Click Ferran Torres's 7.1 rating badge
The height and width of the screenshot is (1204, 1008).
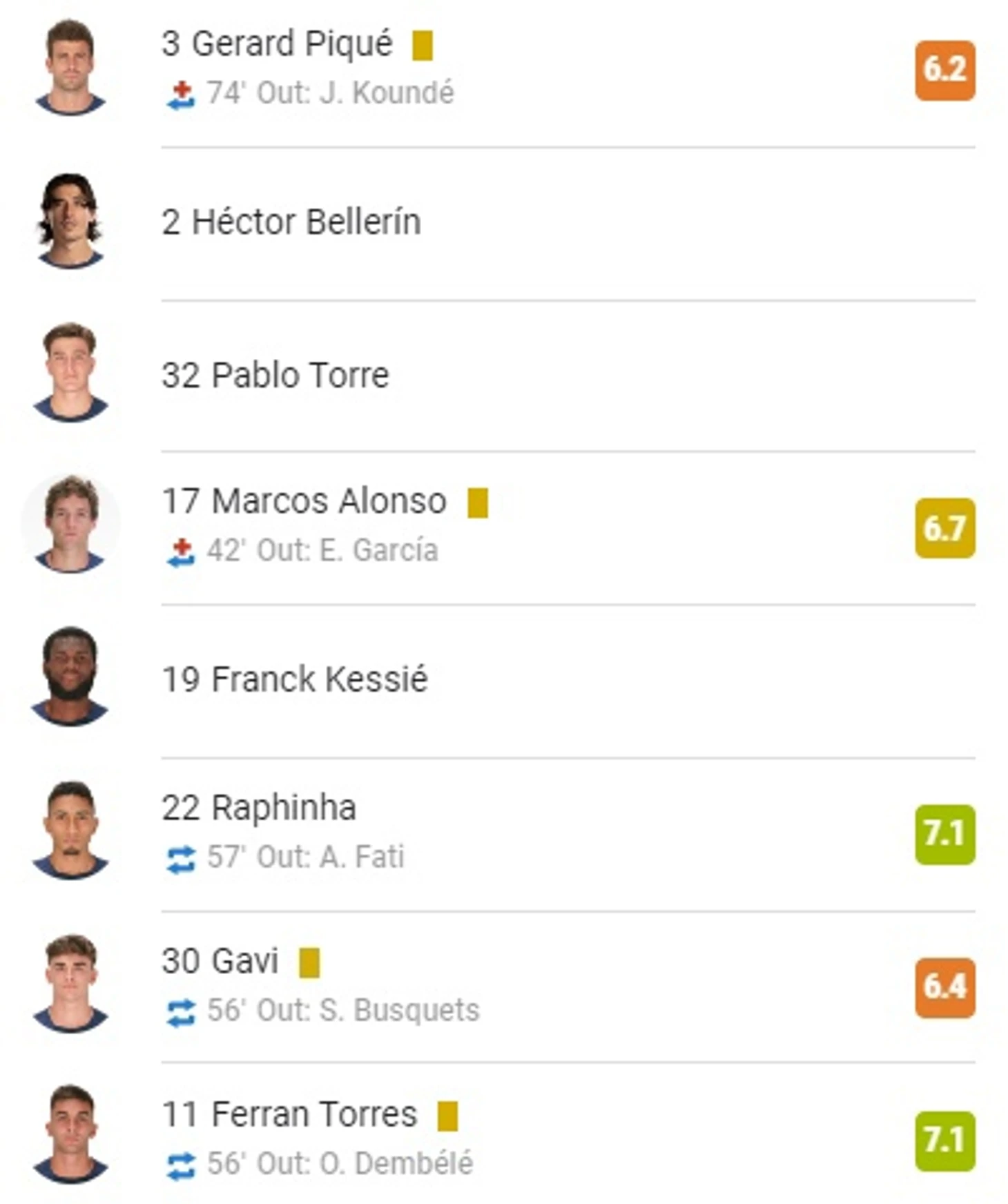(x=945, y=1140)
